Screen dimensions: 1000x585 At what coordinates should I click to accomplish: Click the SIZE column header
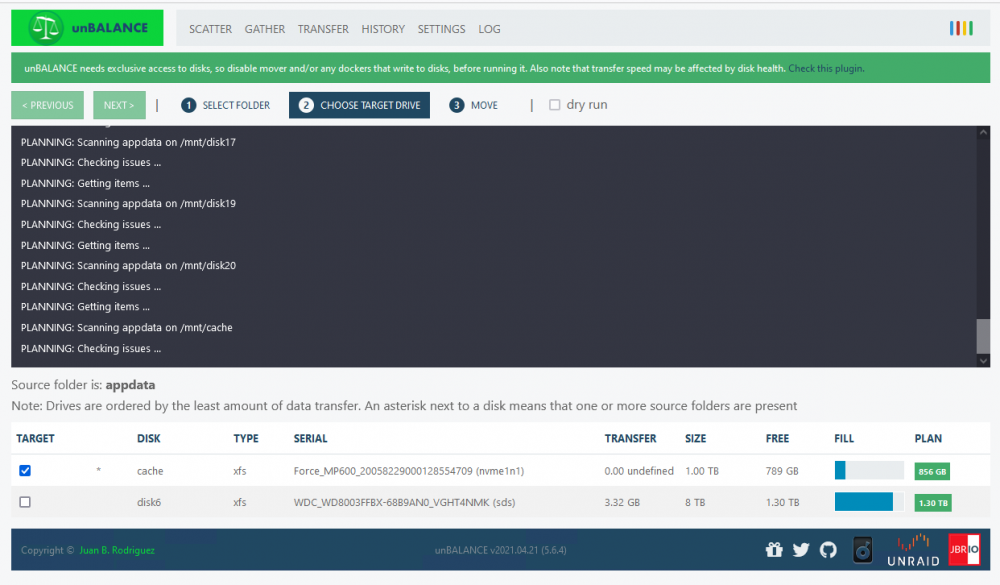pyautogui.click(x=695, y=438)
